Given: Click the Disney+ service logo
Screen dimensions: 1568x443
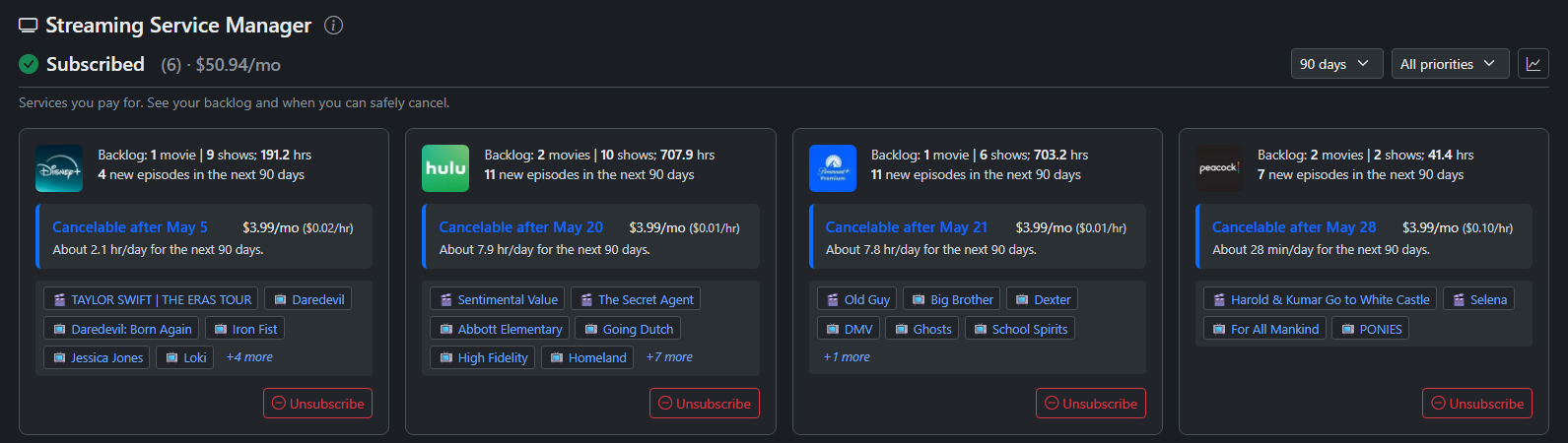Looking at the screenshot, I should pos(59,168).
